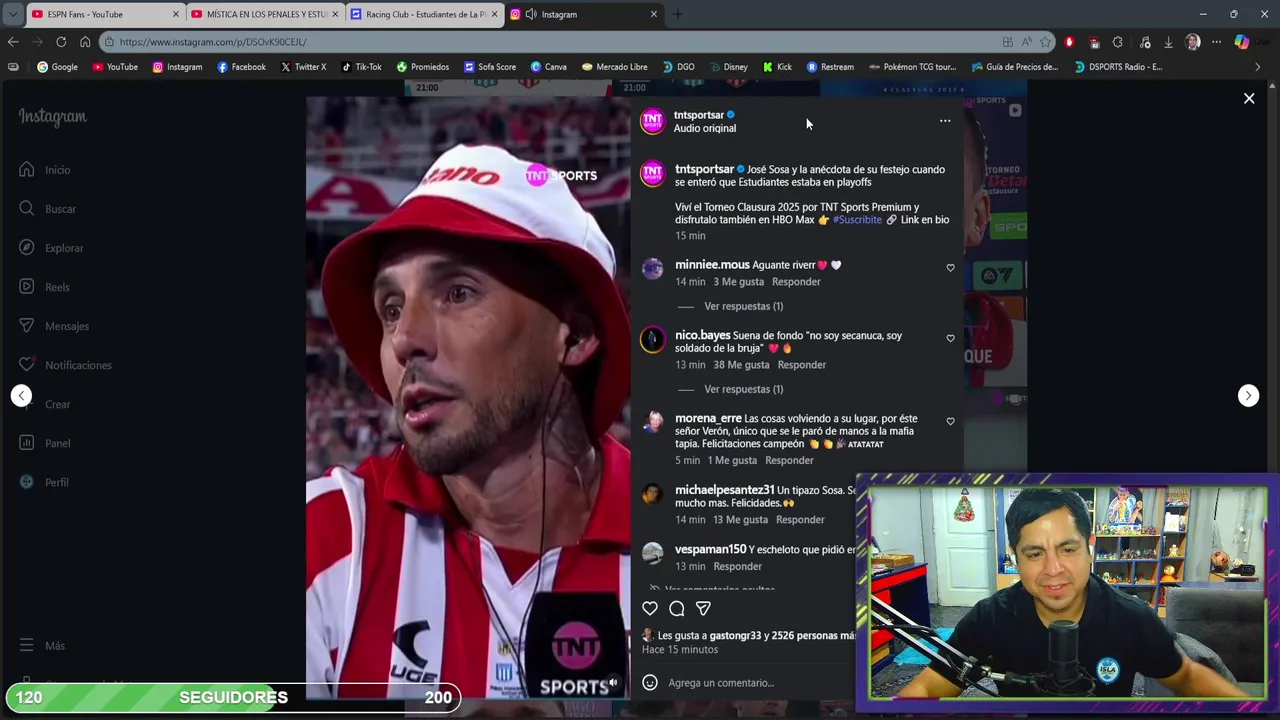The width and height of the screenshot is (1280, 720).
Task: Like minniee.mous's comment
Action: pos(950,268)
